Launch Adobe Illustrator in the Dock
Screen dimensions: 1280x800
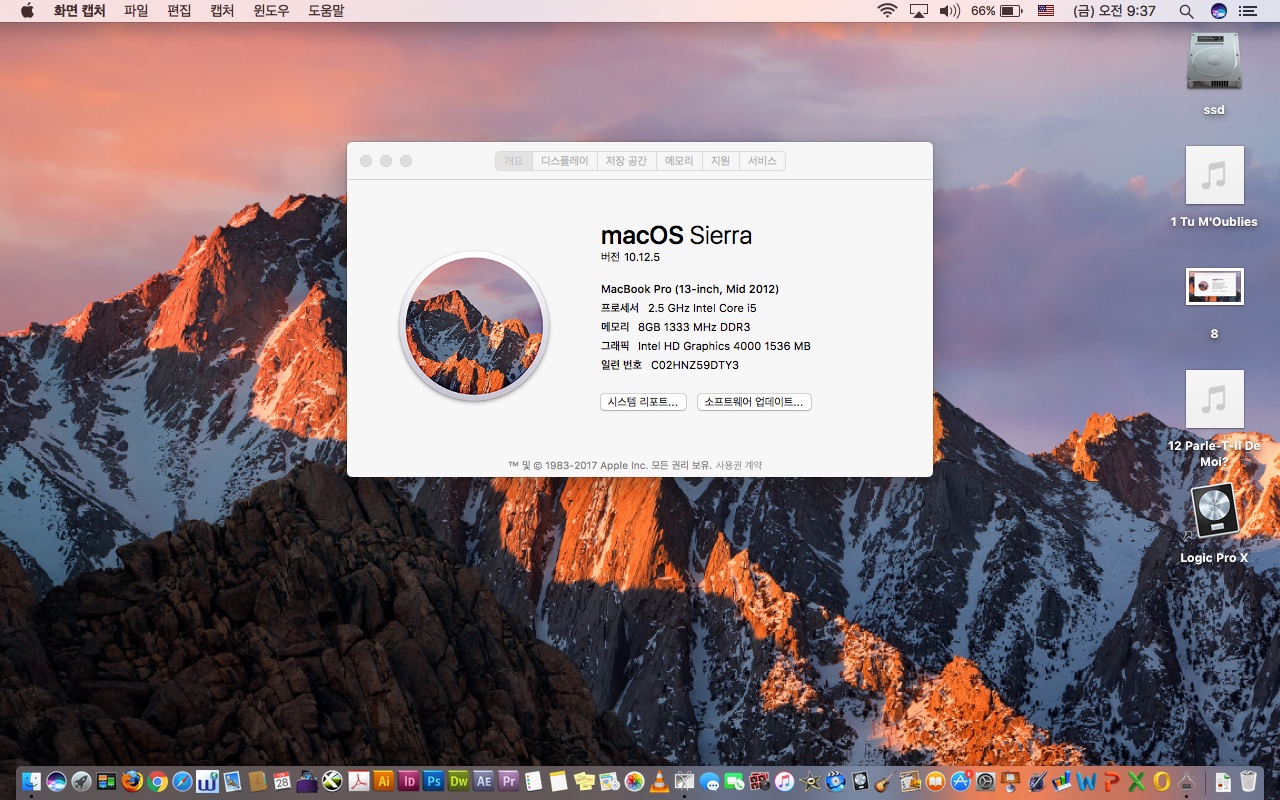383,782
